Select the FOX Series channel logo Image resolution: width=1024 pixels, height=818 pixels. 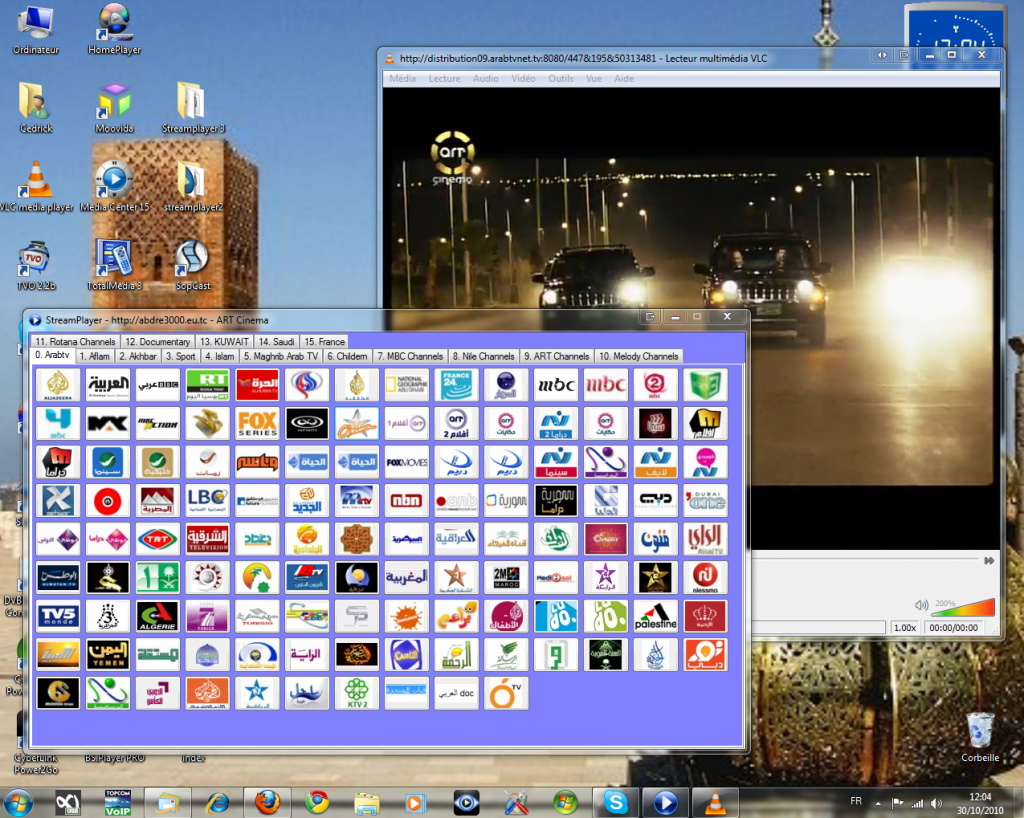(x=257, y=423)
